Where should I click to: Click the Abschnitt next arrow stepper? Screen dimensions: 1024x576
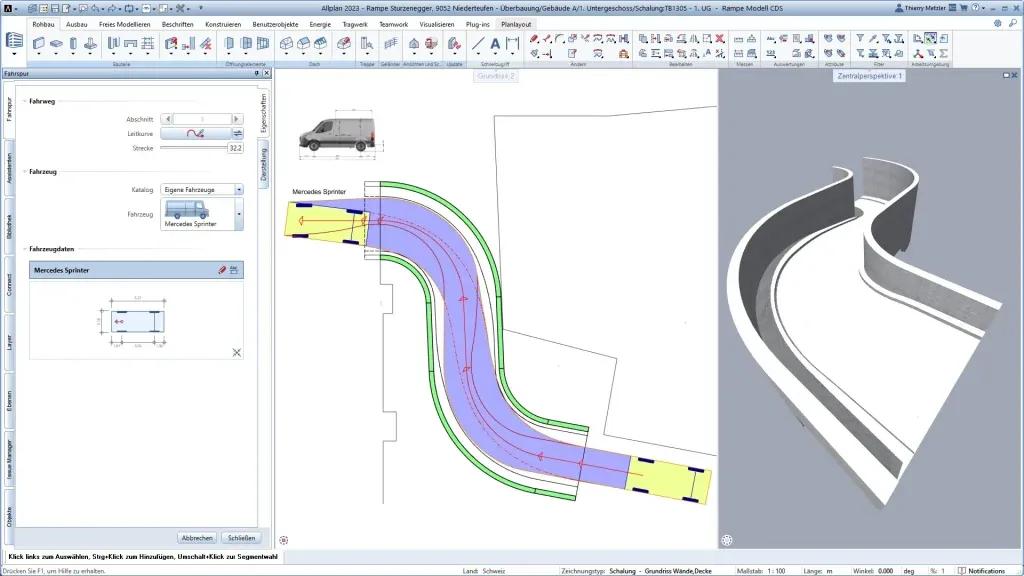point(239,119)
